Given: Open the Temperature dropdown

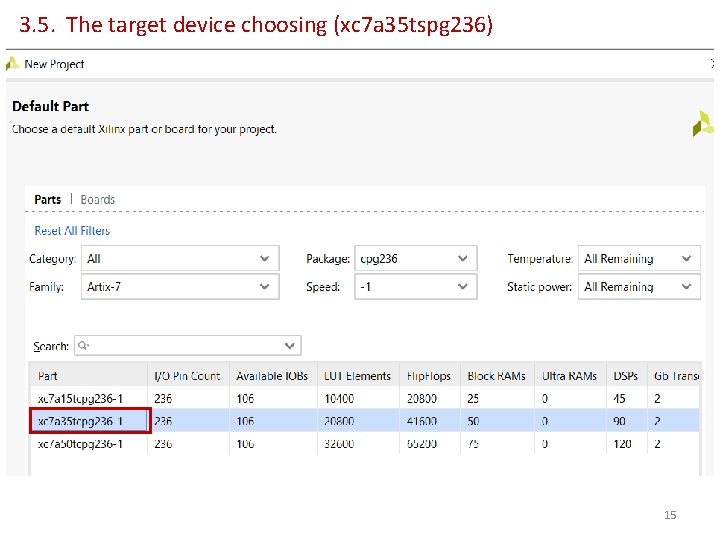Looking at the screenshot, I should [x=639, y=259].
